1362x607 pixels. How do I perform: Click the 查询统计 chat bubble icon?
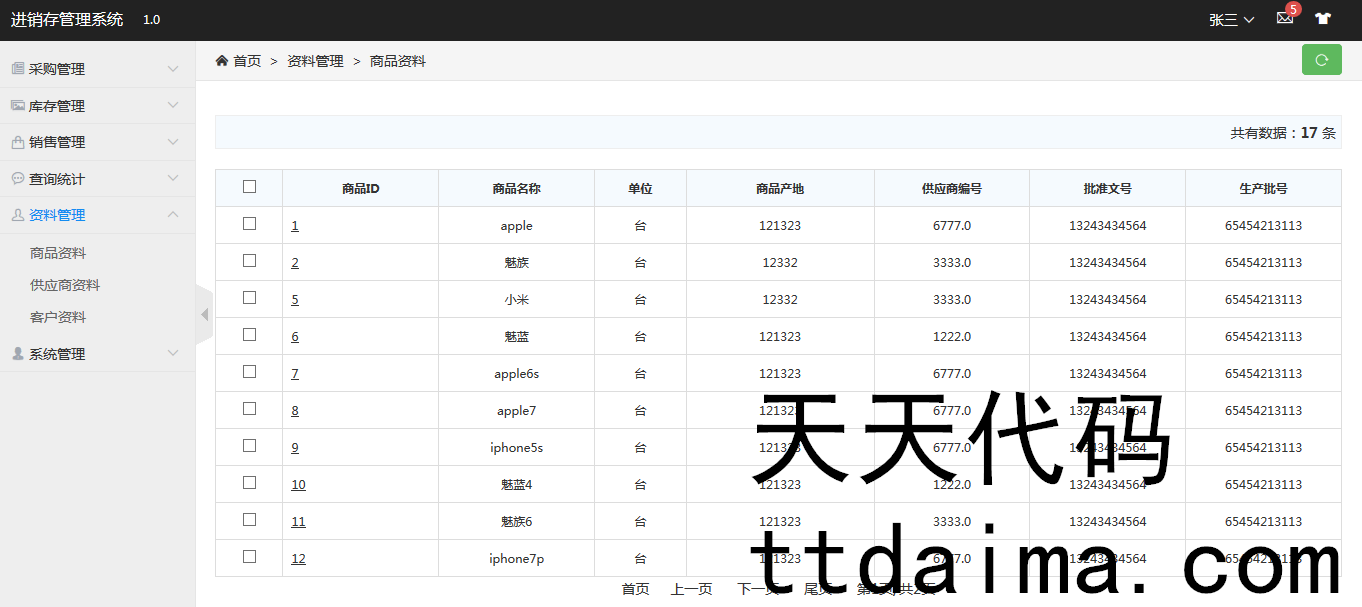click(x=18, y=179)
